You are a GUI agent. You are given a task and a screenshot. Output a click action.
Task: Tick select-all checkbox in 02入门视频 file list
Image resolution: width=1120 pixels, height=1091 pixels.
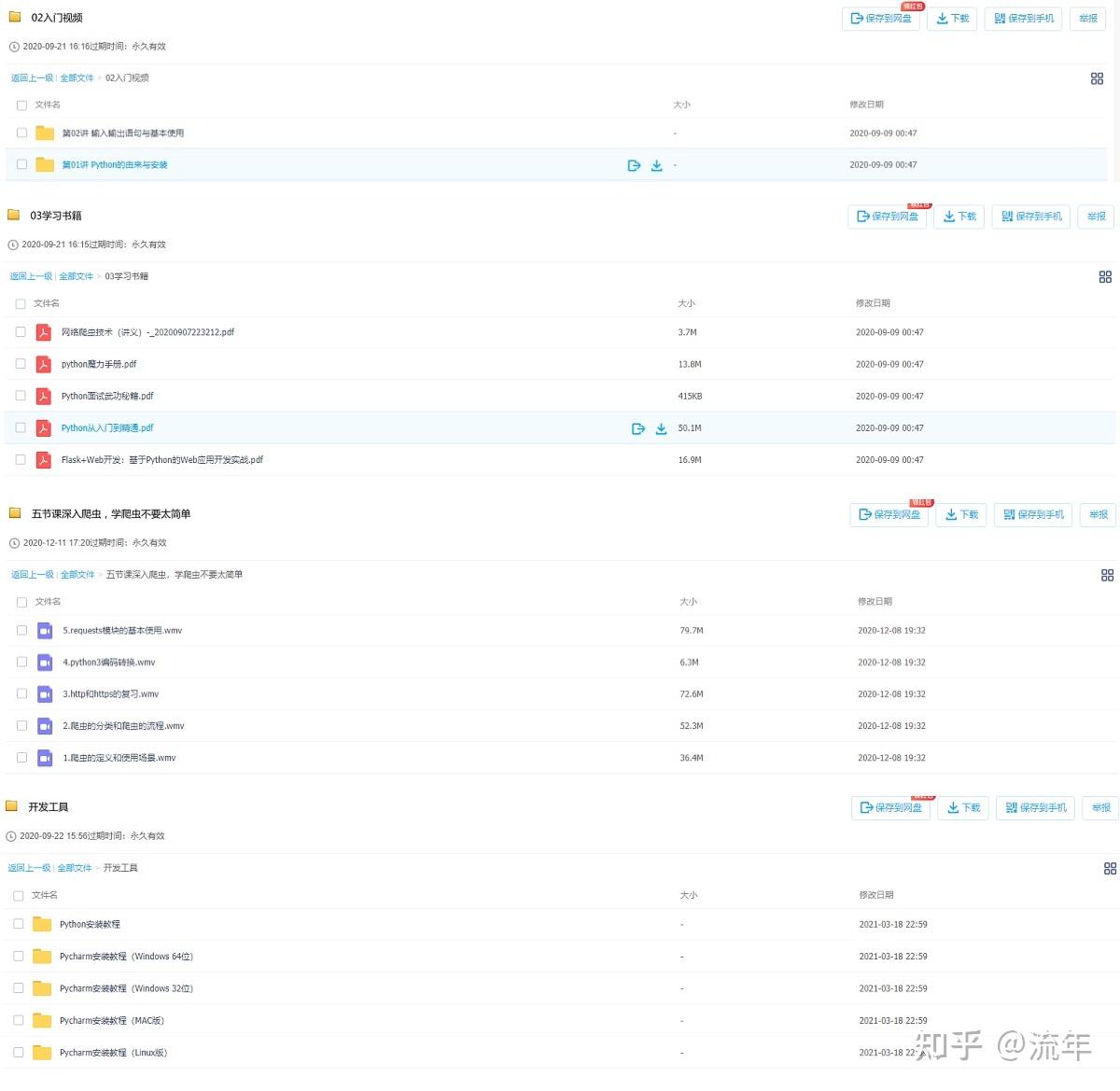[x=21, y=105]
